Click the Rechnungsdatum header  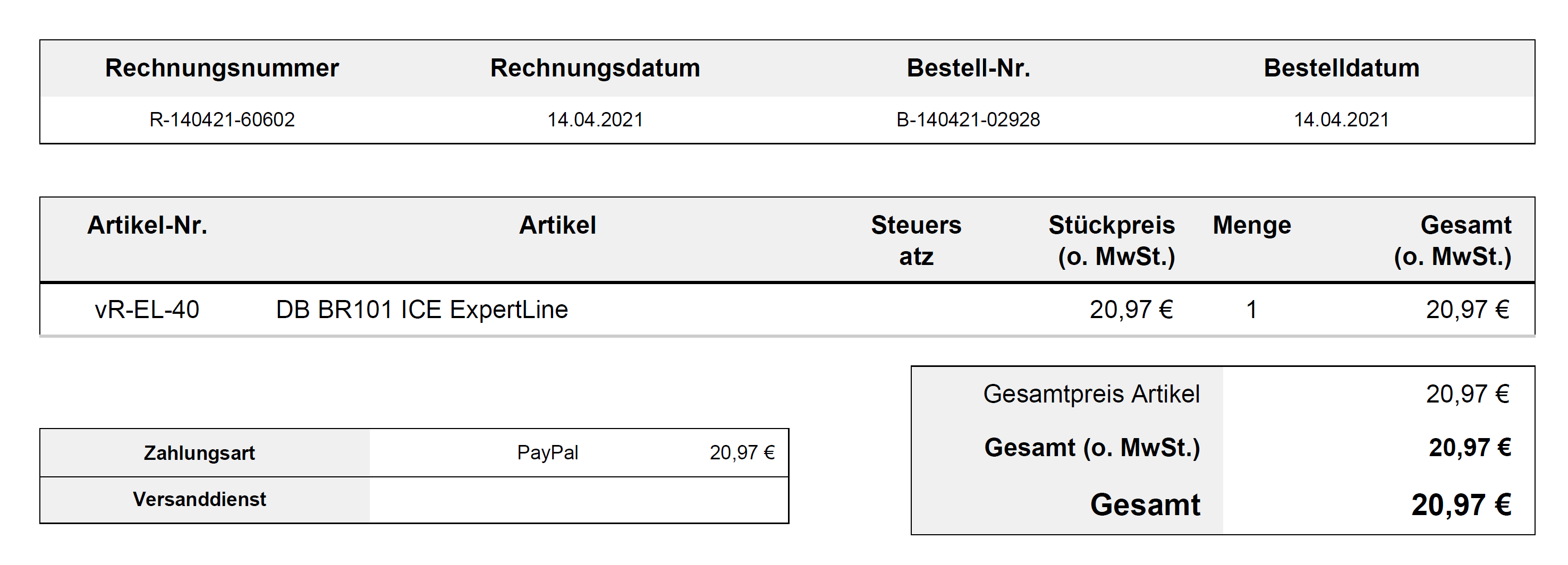point(595,68)
